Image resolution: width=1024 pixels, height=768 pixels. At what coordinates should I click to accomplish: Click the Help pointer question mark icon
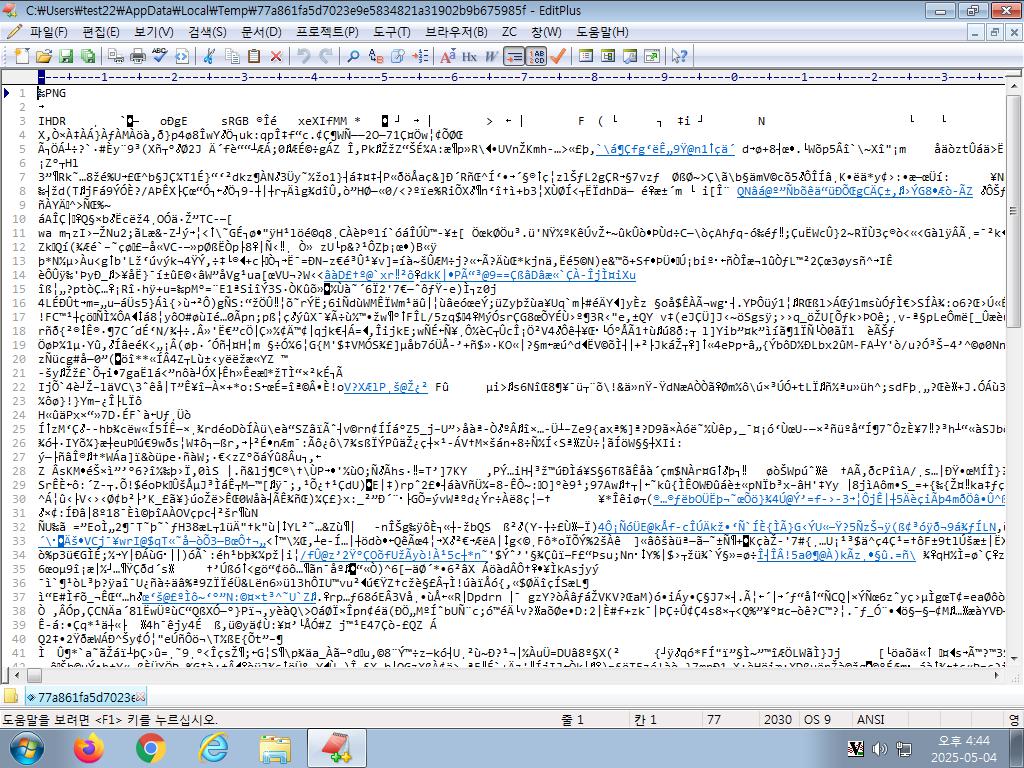point(679,56)
